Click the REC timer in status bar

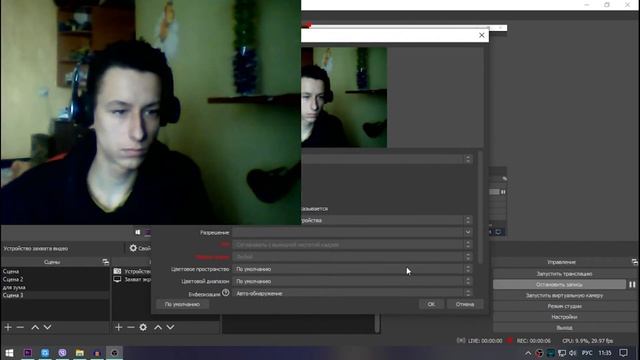tap(533, 340)
